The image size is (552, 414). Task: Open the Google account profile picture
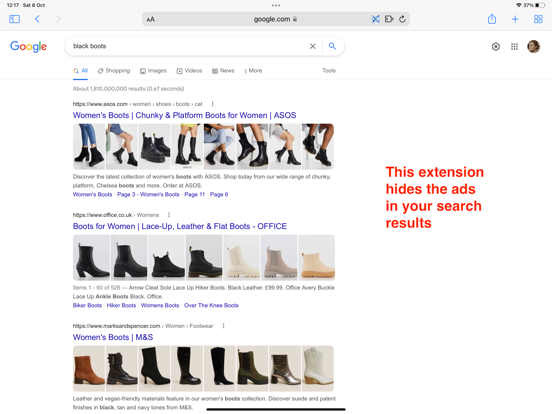pos(534,46)
